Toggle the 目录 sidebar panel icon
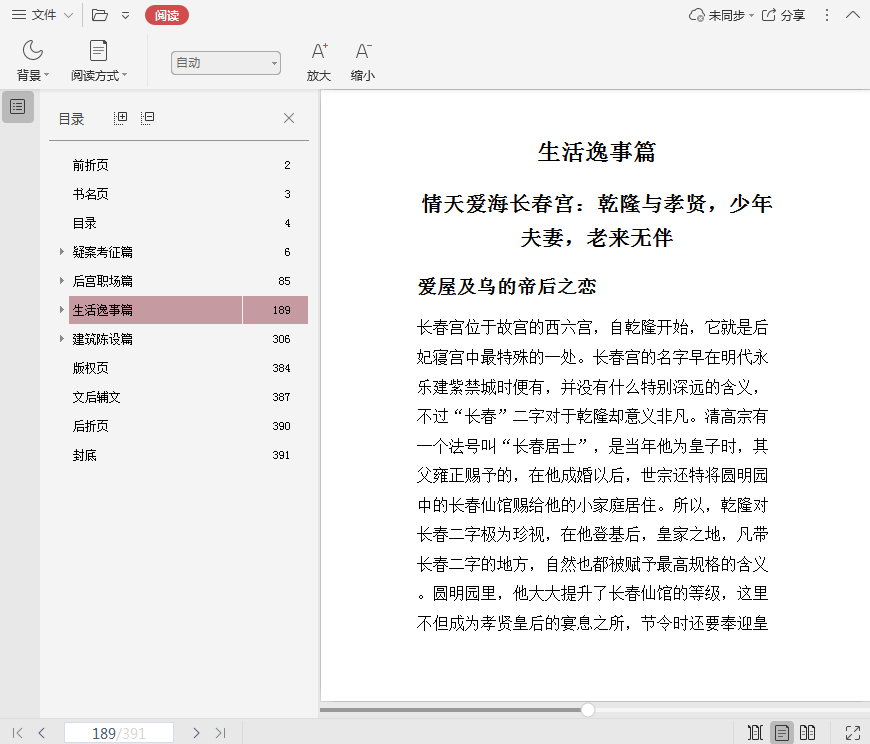The height and width of the screenshot is (744, 870). tap(18, 106)
